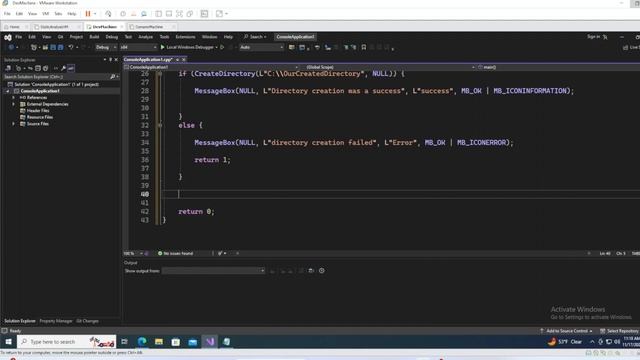640x360 pixels.
Task: Click the Save All icon in toolbar
Action: [x=60, y=47]
